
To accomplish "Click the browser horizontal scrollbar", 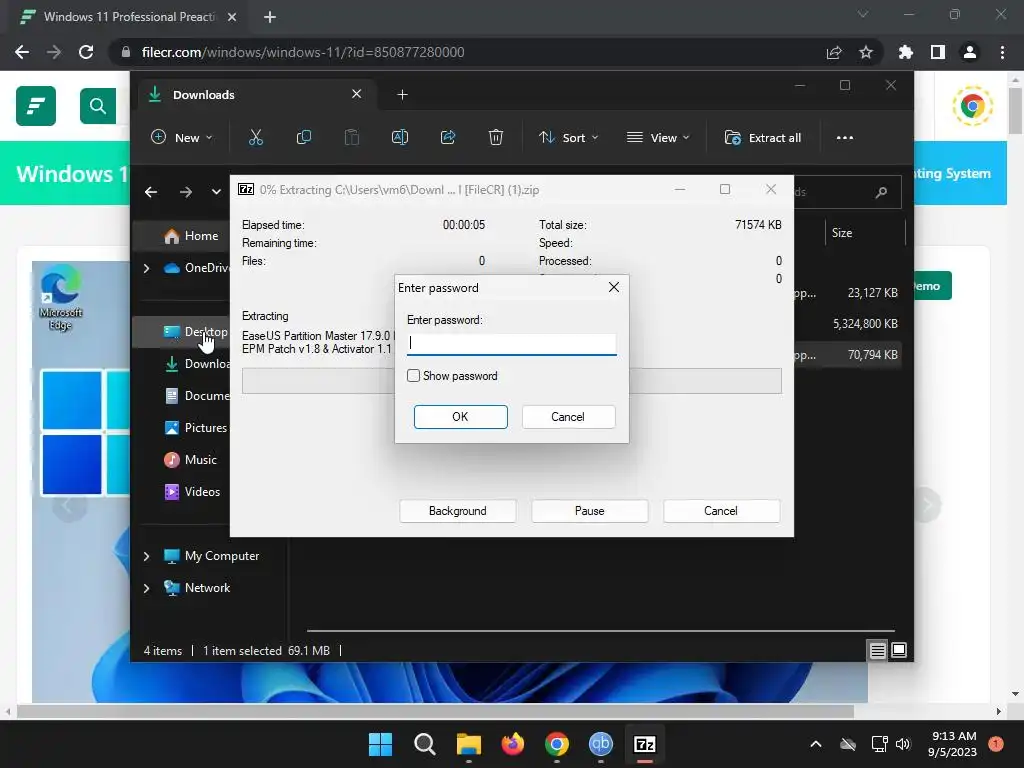I will click(435, 711).
